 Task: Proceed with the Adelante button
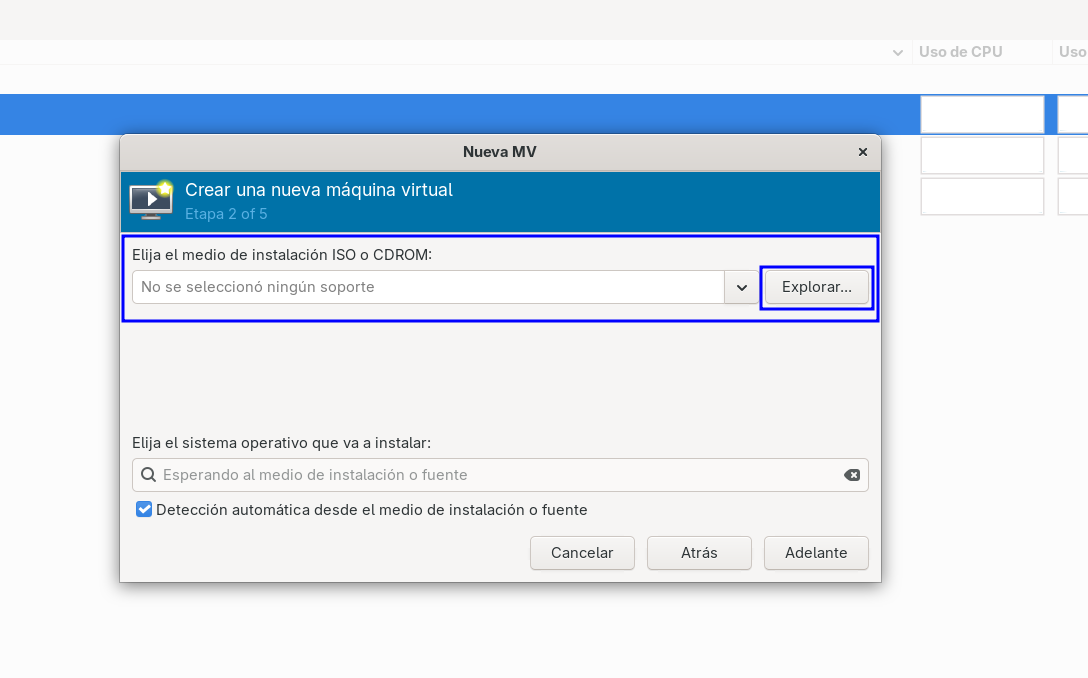(x=816, y=553)
